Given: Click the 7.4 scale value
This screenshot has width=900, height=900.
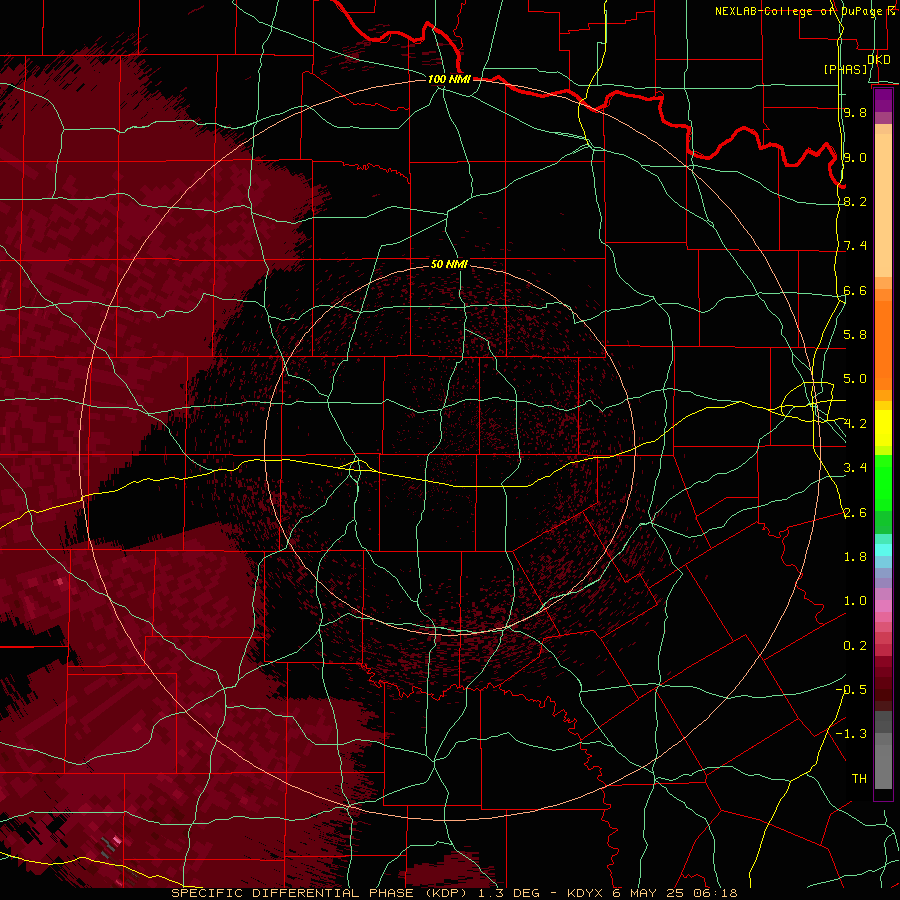Looking at the screenshot, I should tap(855, 246).
